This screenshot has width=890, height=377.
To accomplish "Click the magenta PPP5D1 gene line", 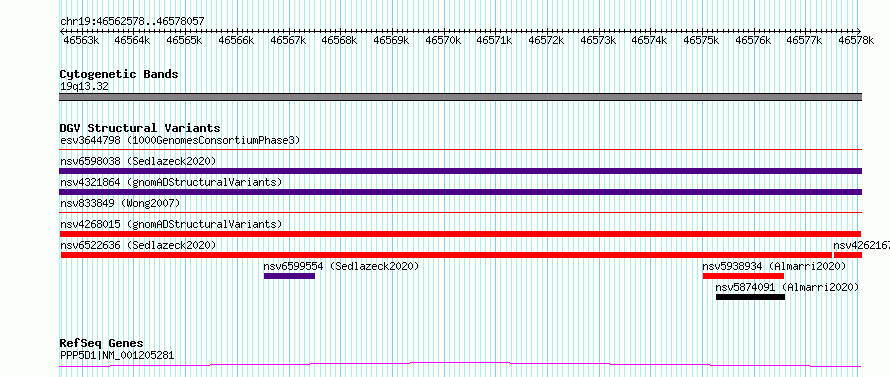I will click(x=460, y=365).
